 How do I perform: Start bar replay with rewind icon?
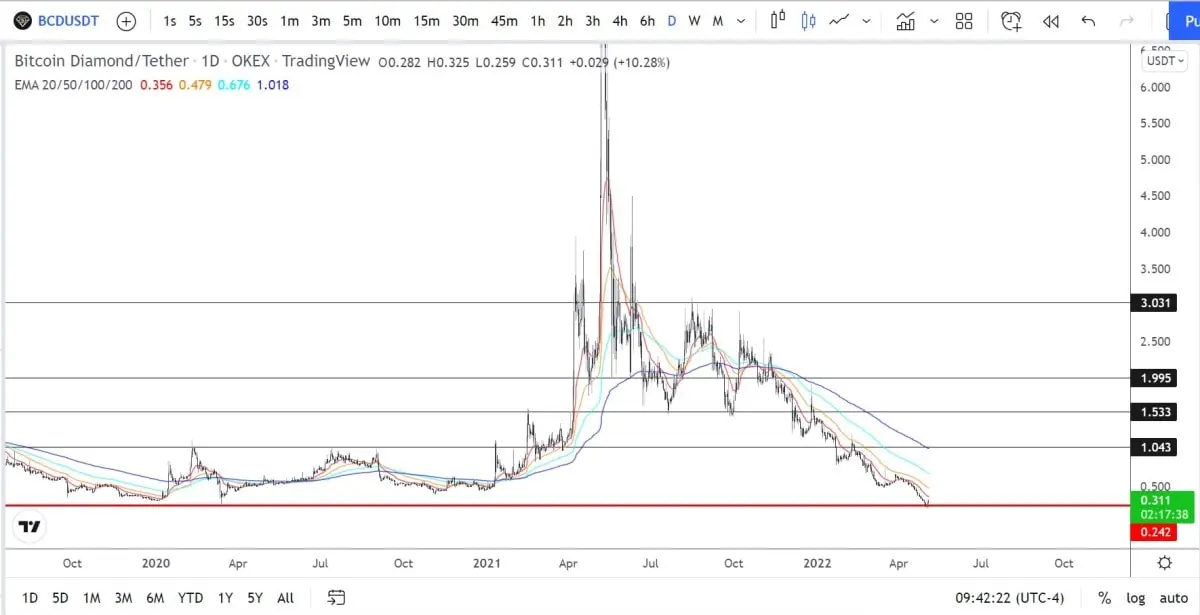tap(1050, 20)
